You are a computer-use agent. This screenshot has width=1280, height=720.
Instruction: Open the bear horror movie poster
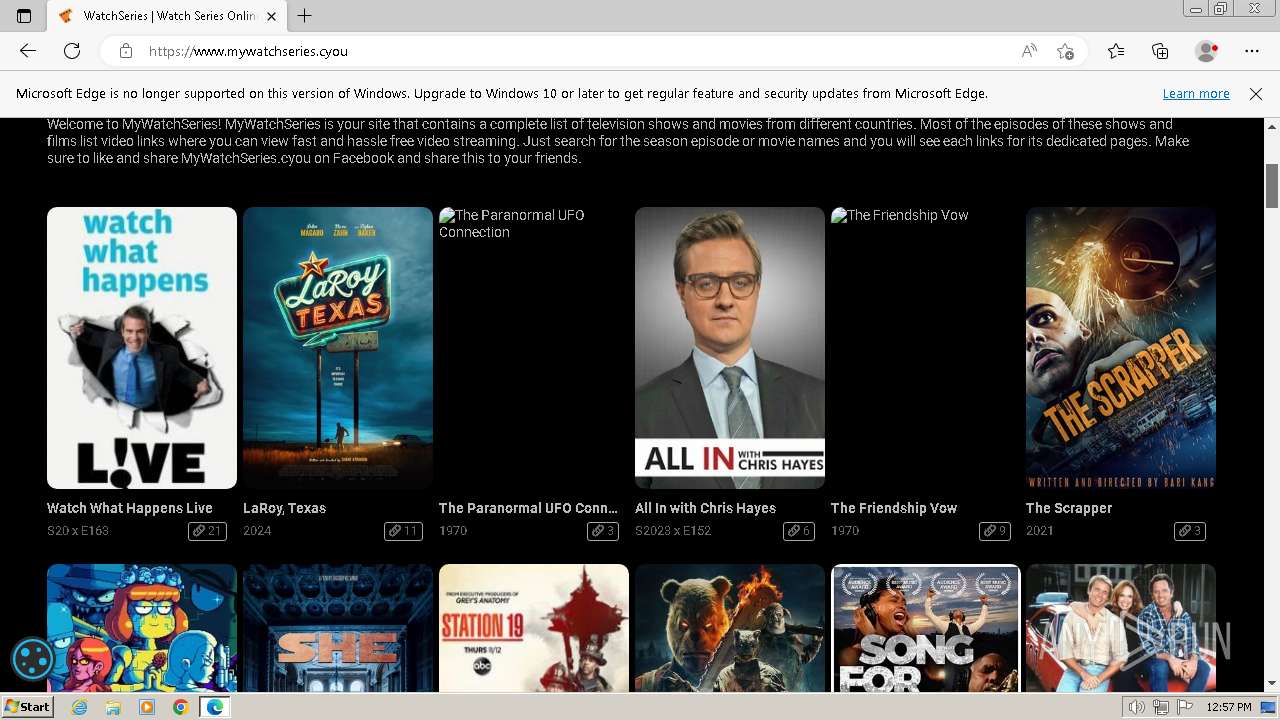point(730,628)
